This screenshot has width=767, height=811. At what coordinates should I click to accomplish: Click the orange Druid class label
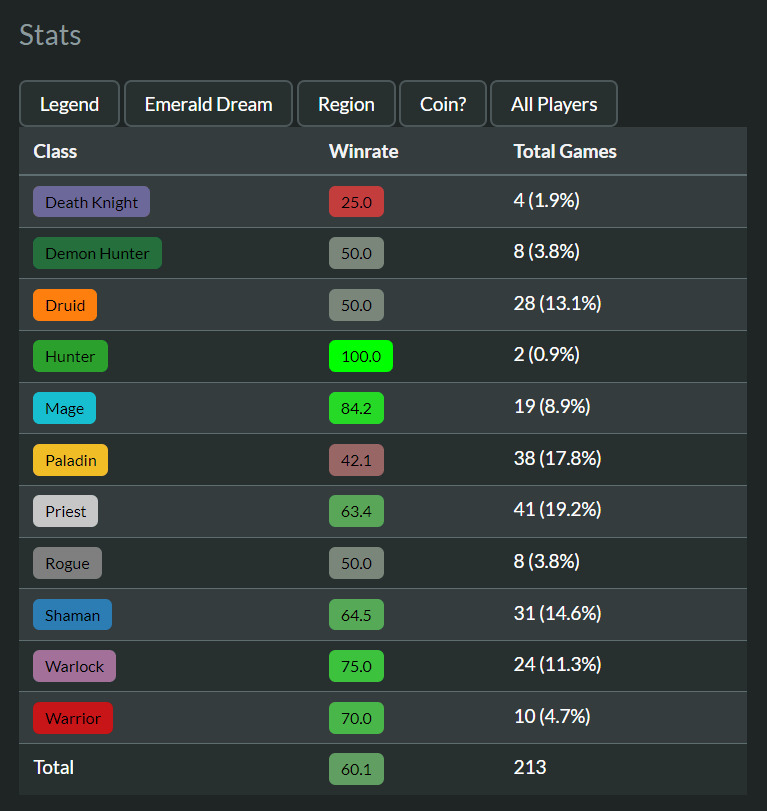(65, 305)
